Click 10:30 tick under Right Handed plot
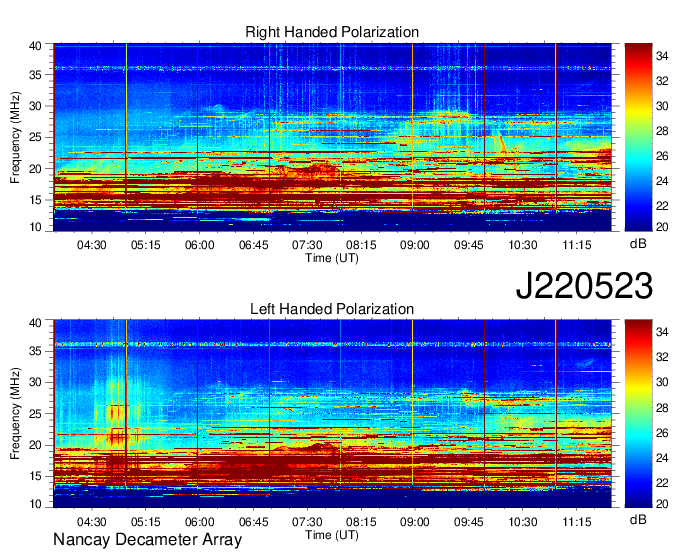The height and width of the screenshot is (552, 680). click(523, 245)
